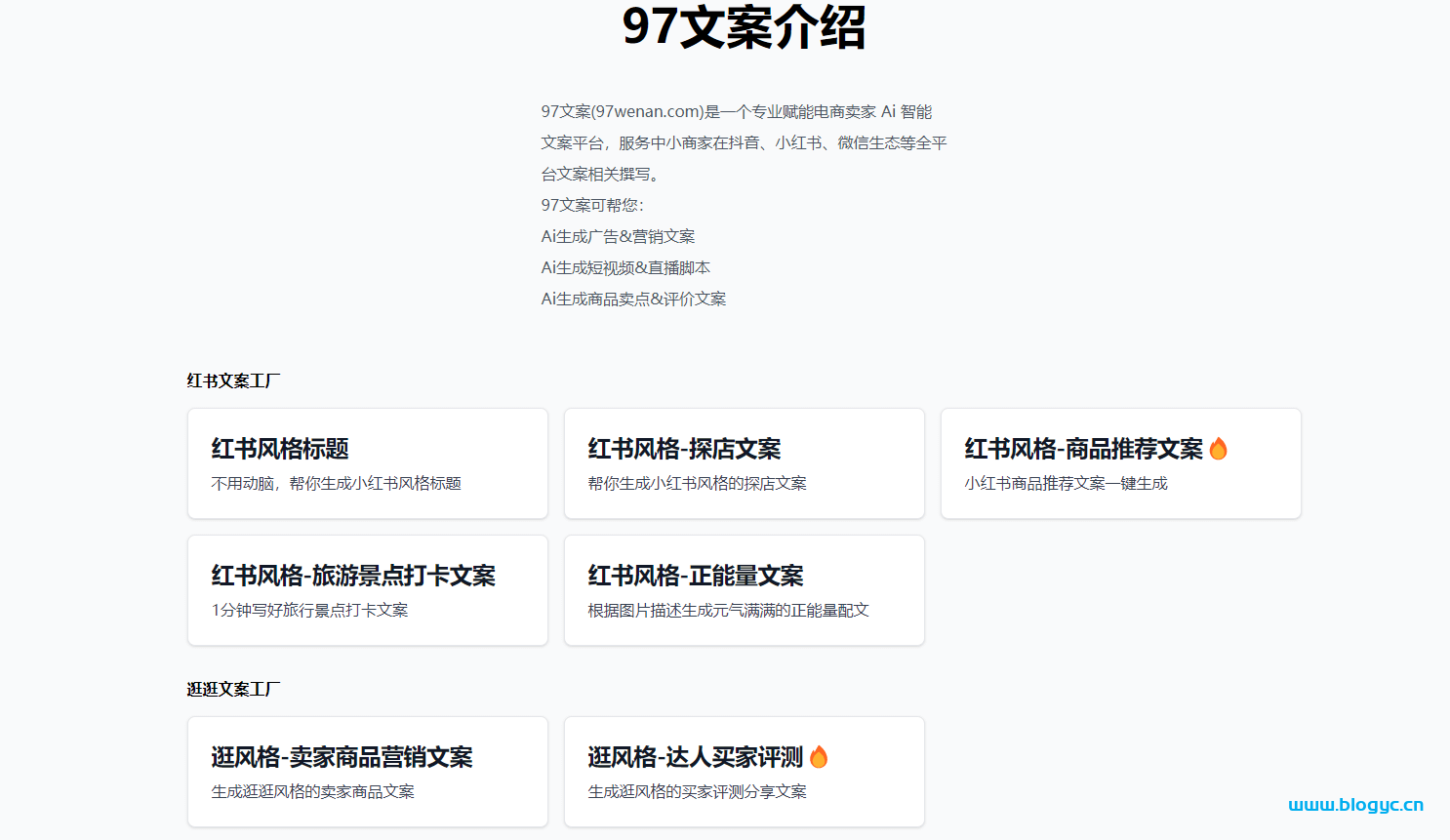Open the 红书风格标题 card
Screen dimensions: 1450x840
(368, 463)
